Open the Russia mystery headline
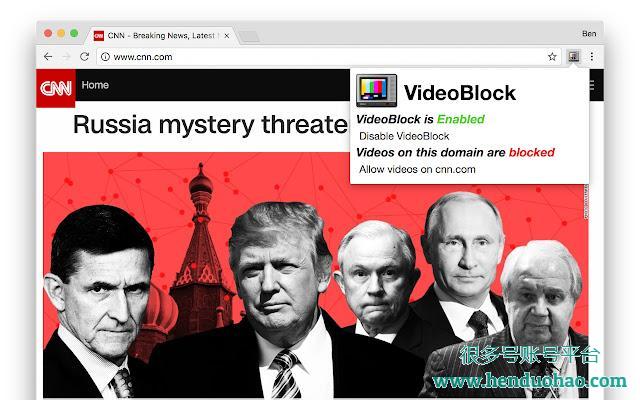This screenshot has width=640, height=400. [x=210, y=124]
